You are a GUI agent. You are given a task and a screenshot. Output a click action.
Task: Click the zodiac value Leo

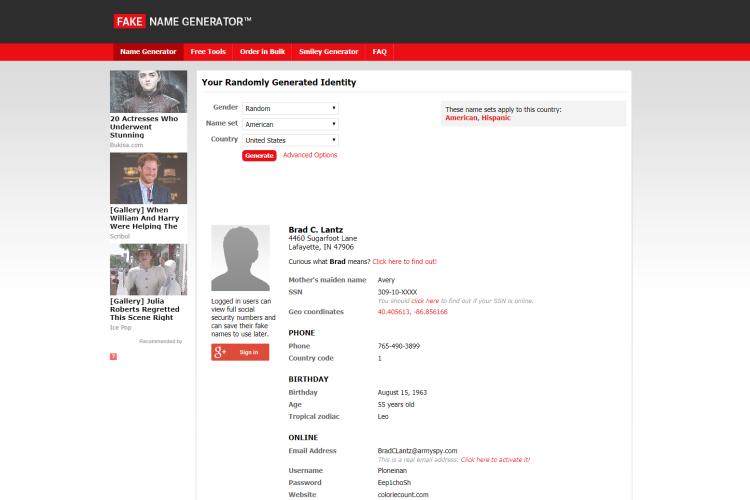[383, 416]
